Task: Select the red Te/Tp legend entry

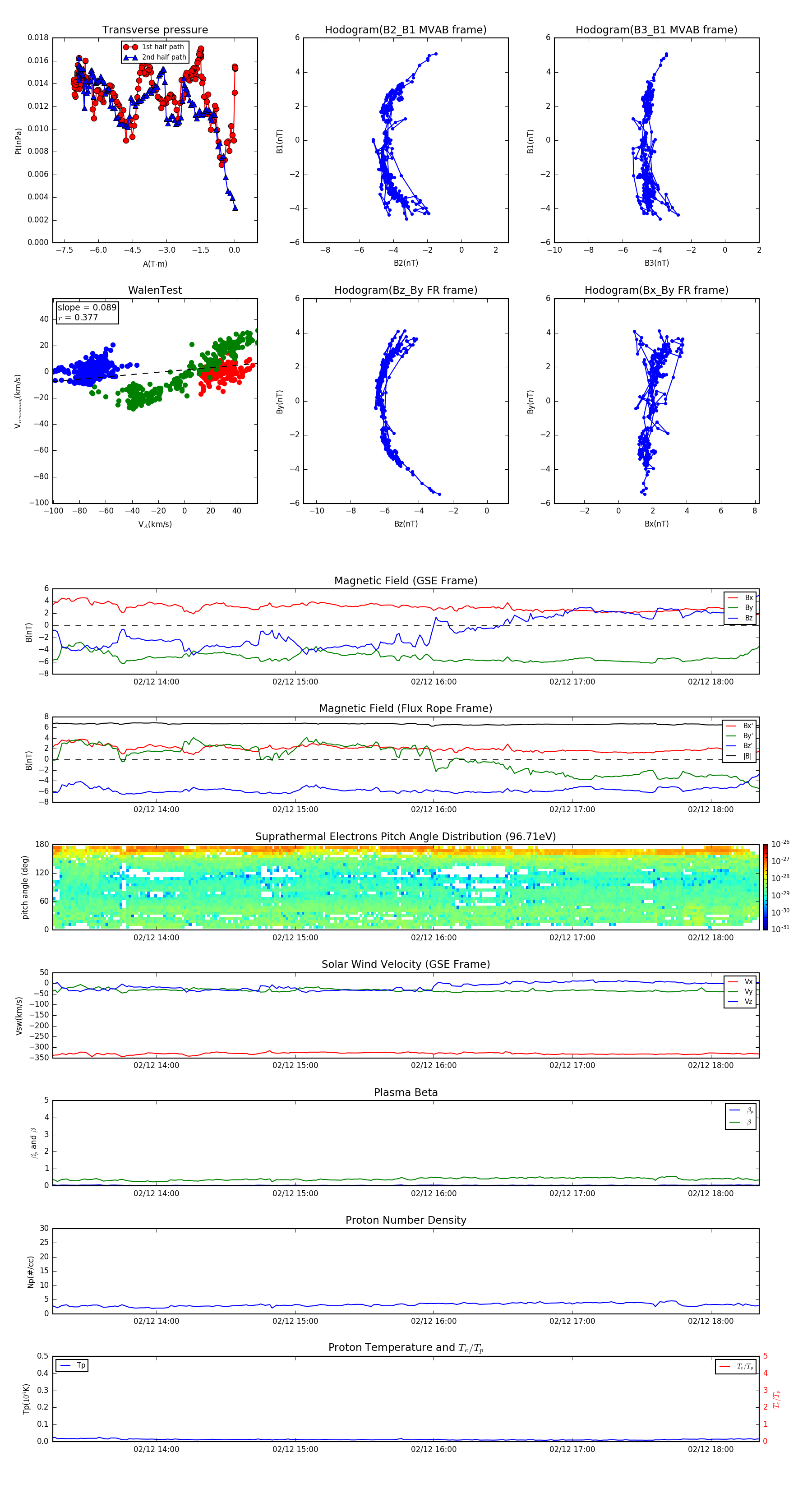Action: click(x=736, y=1366)
